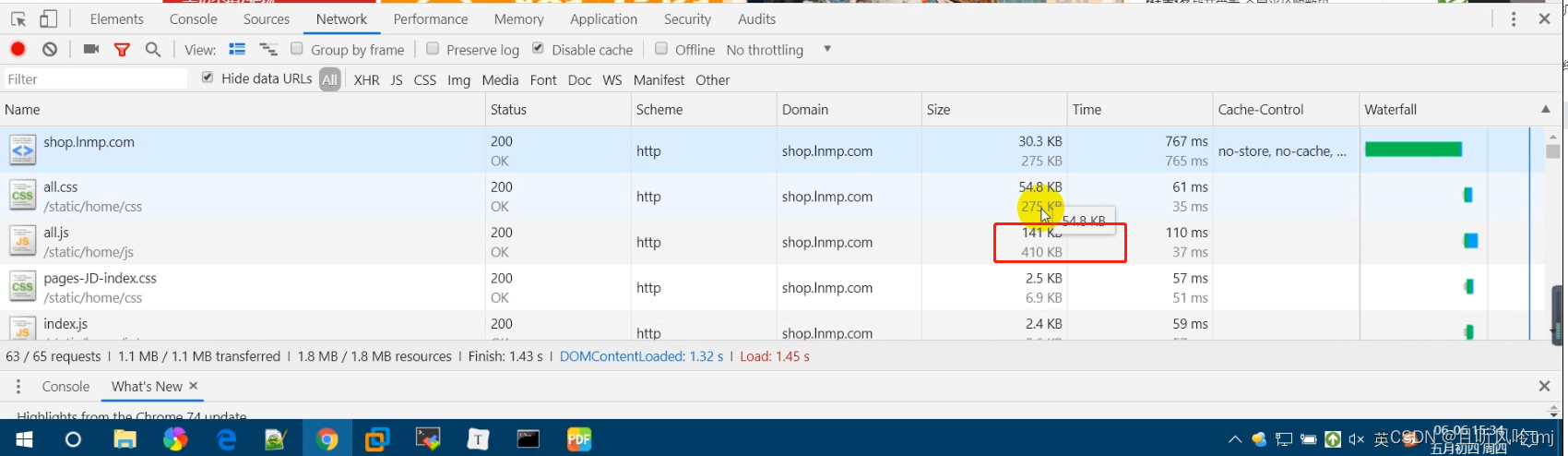Open the PDF app on taskbar
Image resolution: width=1568 pixels, height=456 pixels.
click(x=578, y=439)
